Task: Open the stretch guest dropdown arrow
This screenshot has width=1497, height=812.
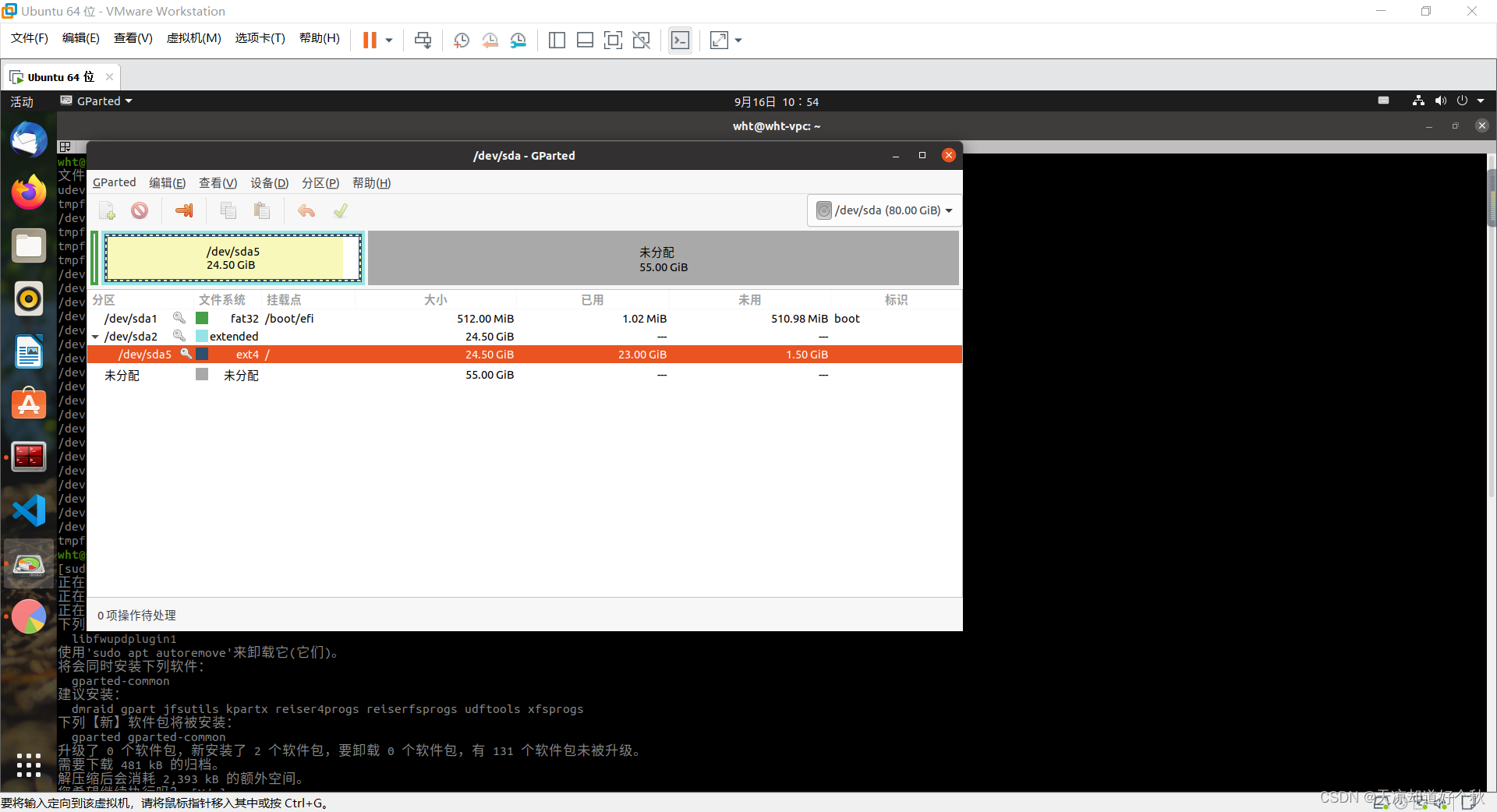Action: pos(738,40)
